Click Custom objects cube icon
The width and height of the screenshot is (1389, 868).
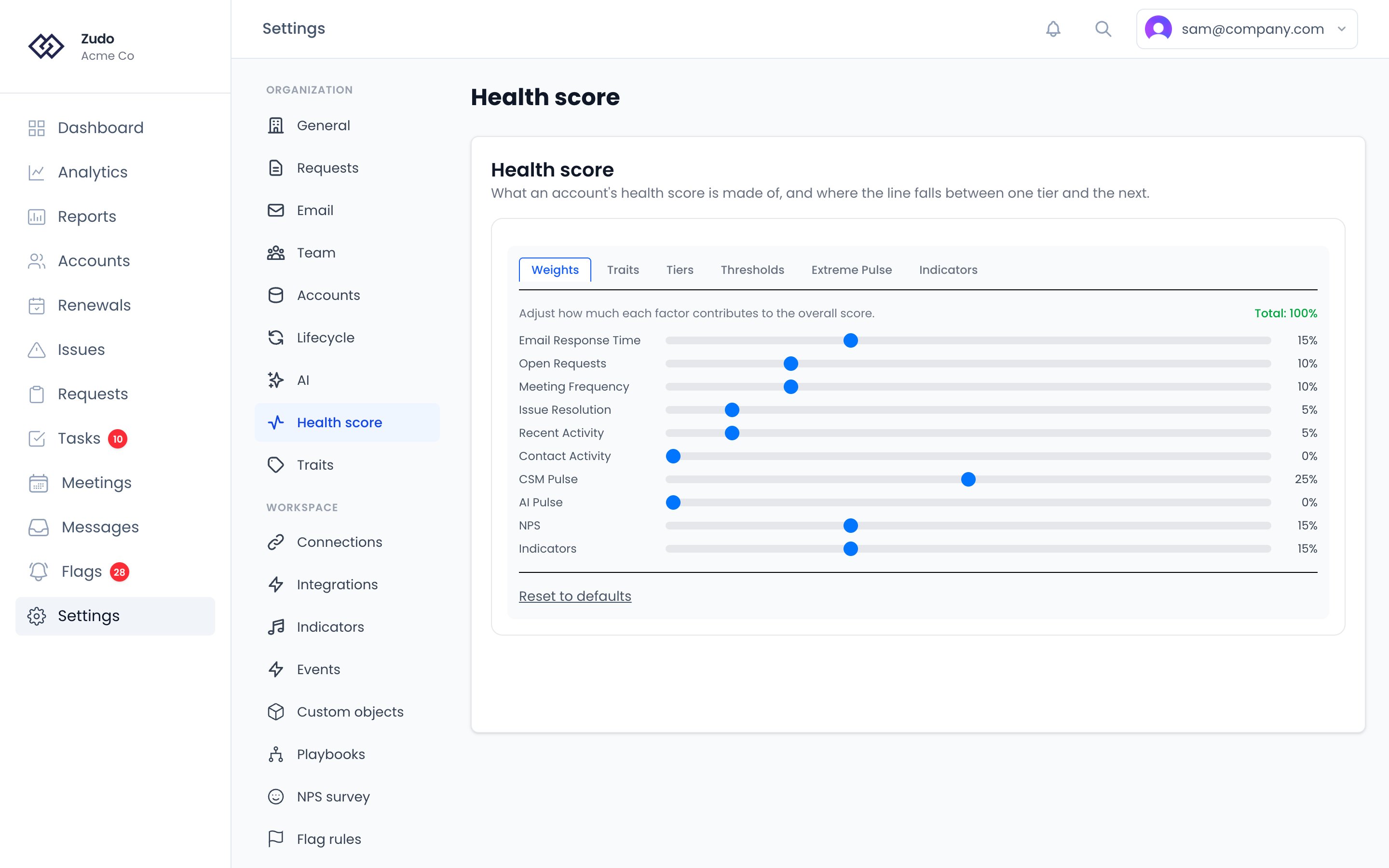(x=276, y=712)
